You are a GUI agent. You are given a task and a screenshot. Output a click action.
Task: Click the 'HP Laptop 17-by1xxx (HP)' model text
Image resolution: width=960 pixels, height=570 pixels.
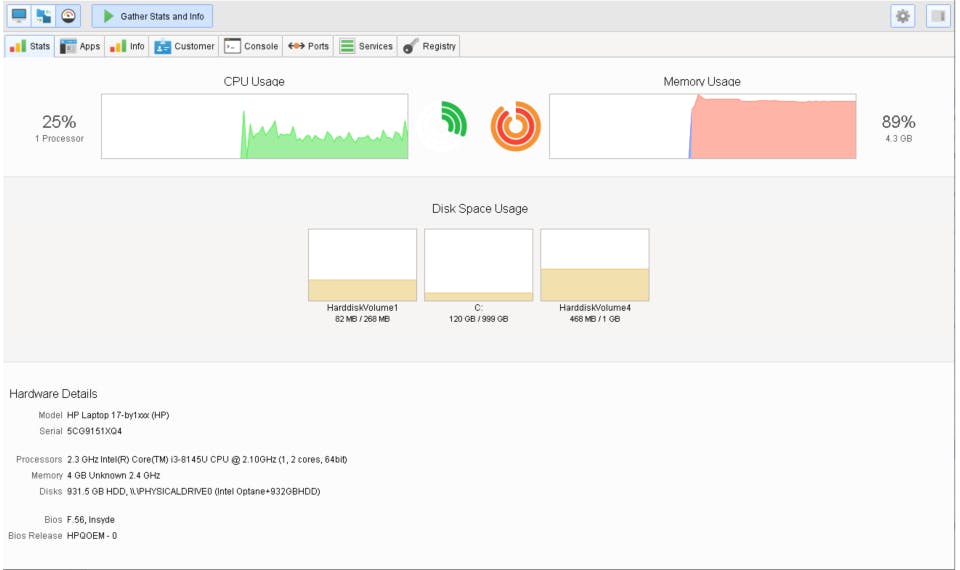[x=118, y=415]
